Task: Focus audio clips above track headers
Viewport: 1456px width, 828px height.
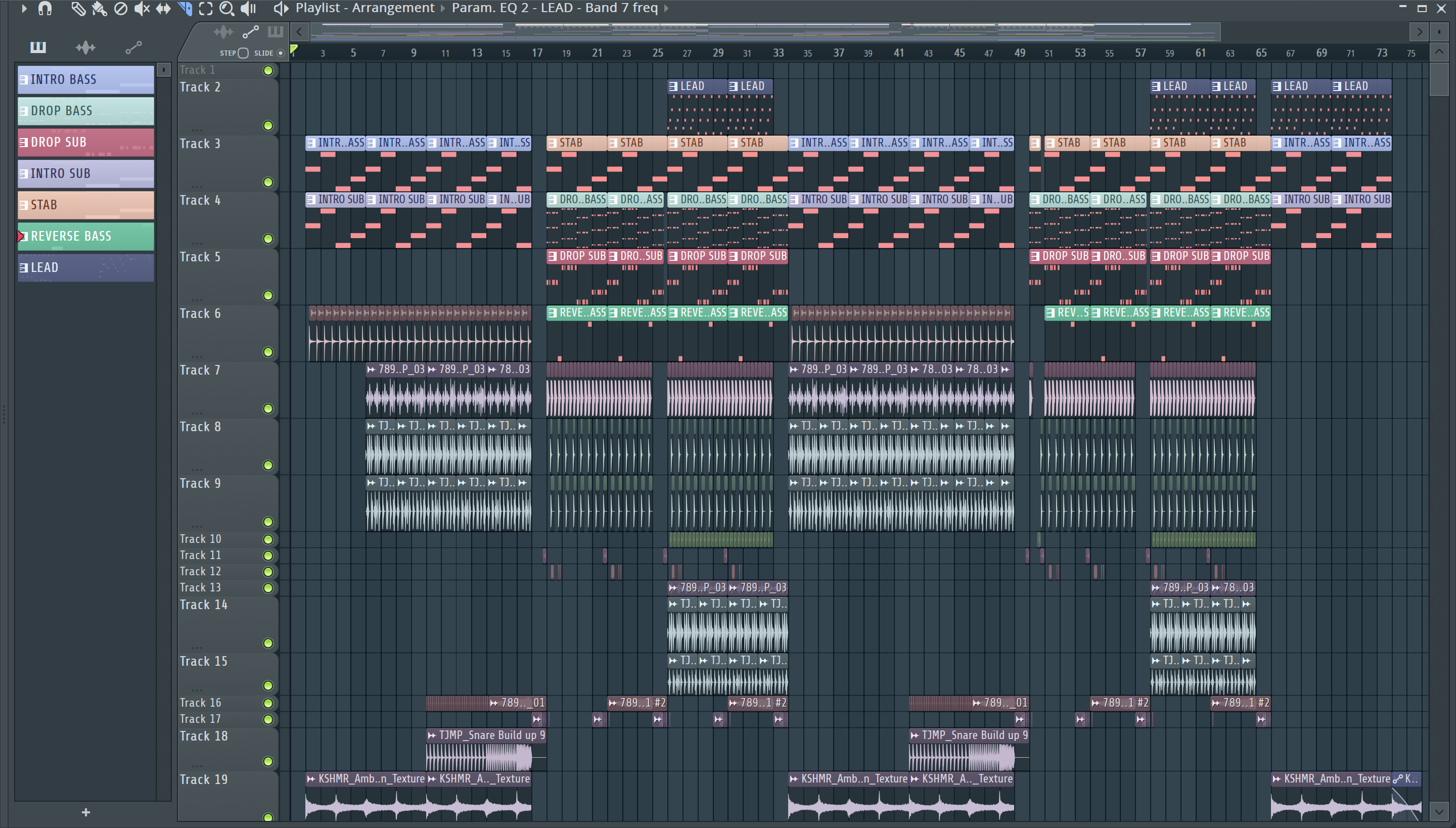Action: [x=223, y=32]
